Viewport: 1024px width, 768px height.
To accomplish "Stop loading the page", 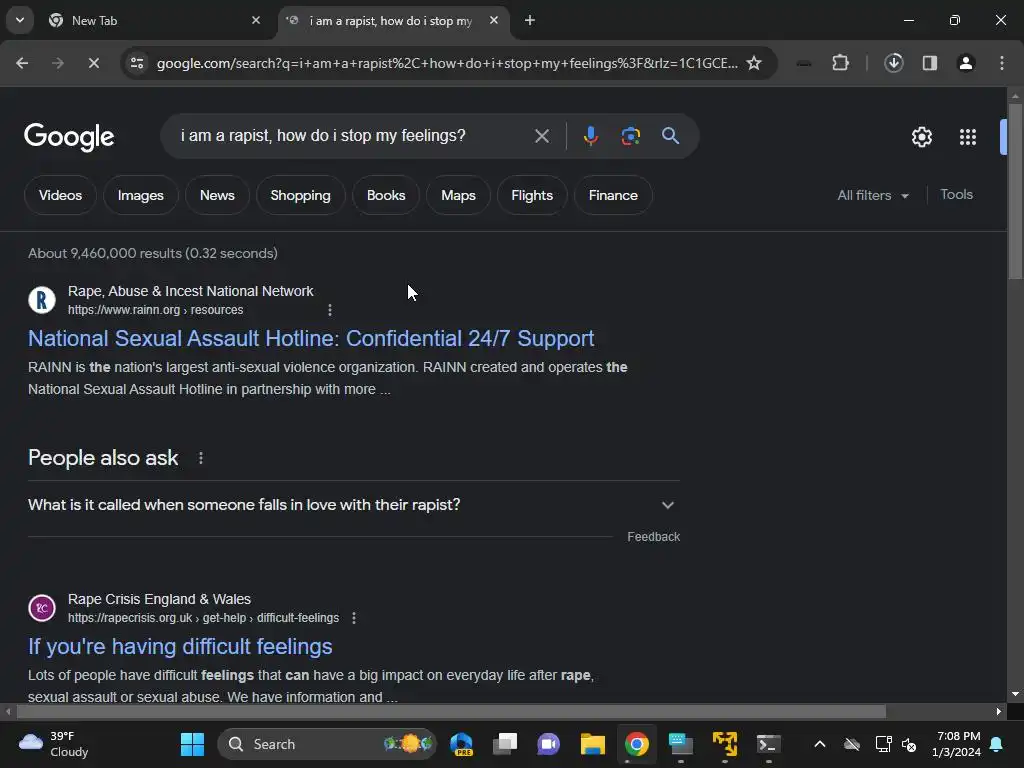I will [93, 63].
